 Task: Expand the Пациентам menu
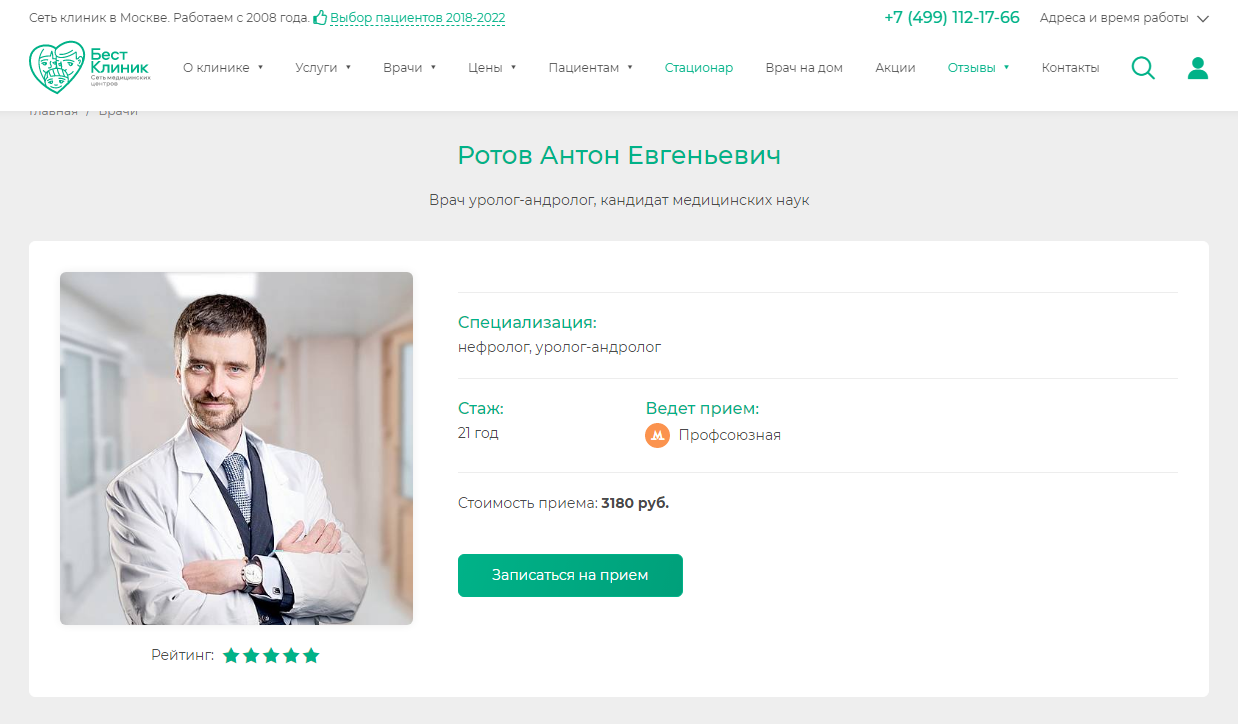[x=590, y=68]
